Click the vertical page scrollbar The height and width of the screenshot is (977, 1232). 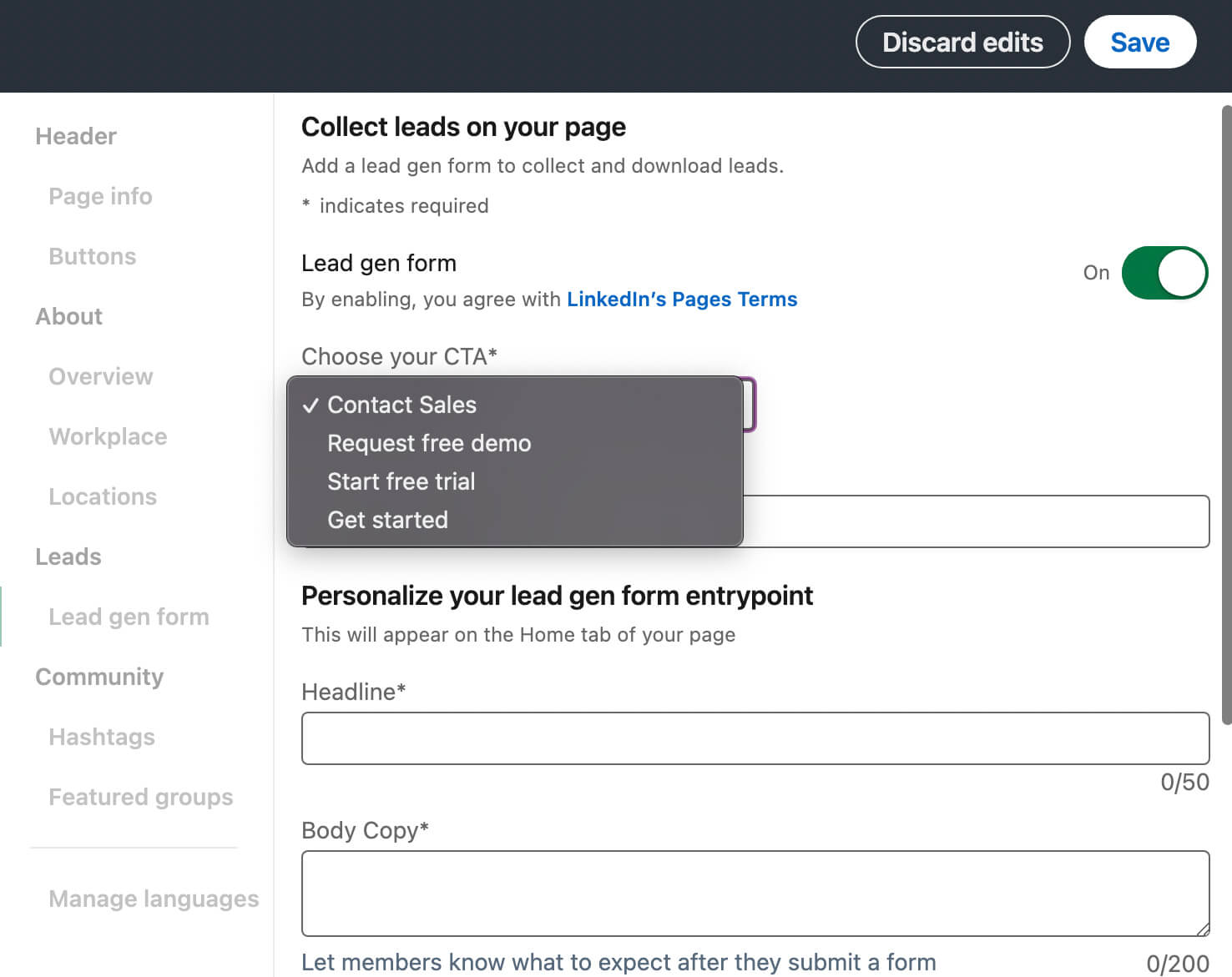tap(1226, 415)
